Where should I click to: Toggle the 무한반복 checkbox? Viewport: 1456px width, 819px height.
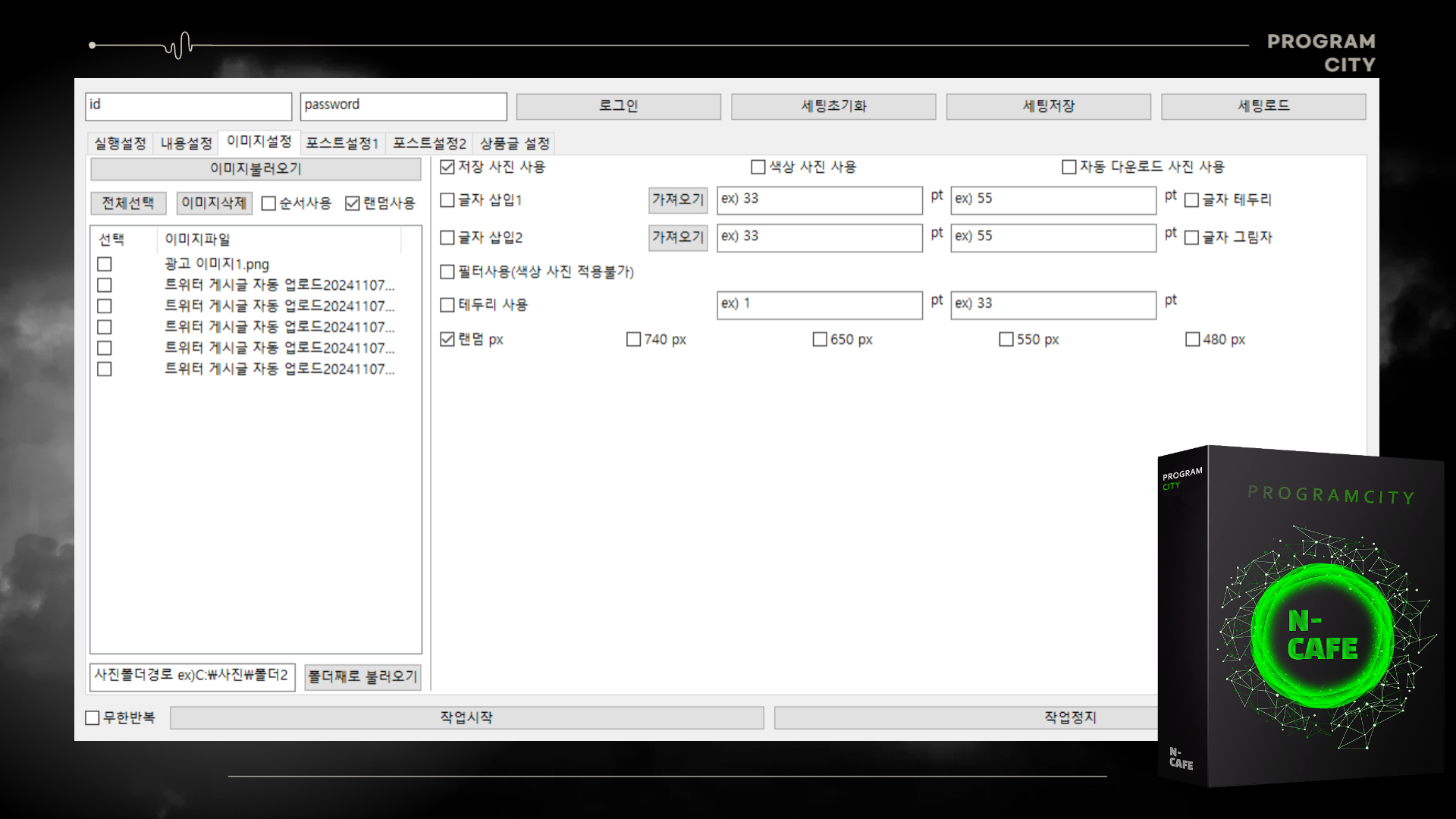pyautogui.click(x=93, y=717)
